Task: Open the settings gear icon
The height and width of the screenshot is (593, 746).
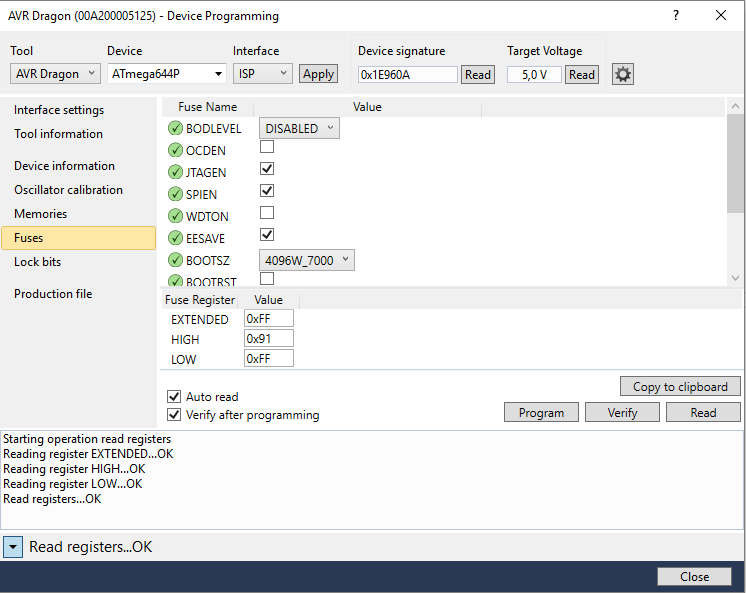Action: click(622, 74)
